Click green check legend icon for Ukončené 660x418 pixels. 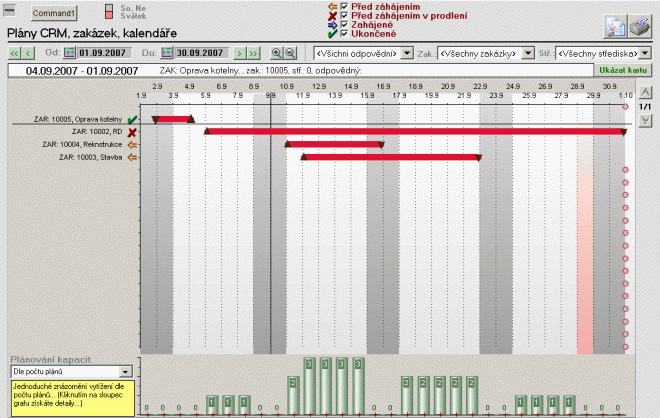(333, 34)
